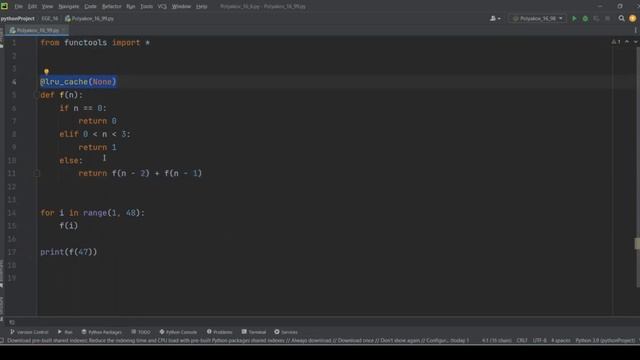This screenshot has height=360, width=640.
Task: Run the Polyakov_16_98 configuration
Action: (574, 18)
